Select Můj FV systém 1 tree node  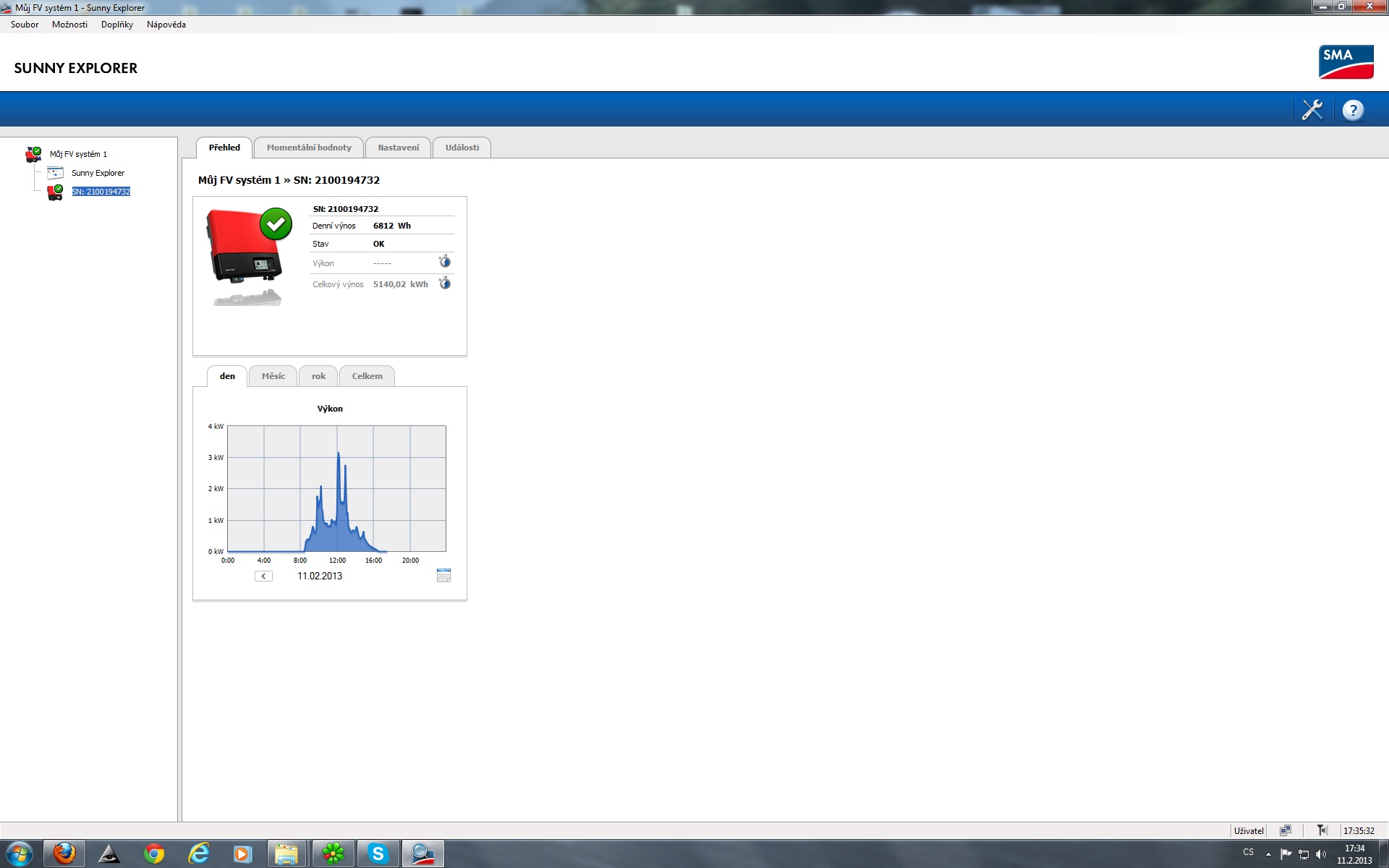(x=78, y=154)
